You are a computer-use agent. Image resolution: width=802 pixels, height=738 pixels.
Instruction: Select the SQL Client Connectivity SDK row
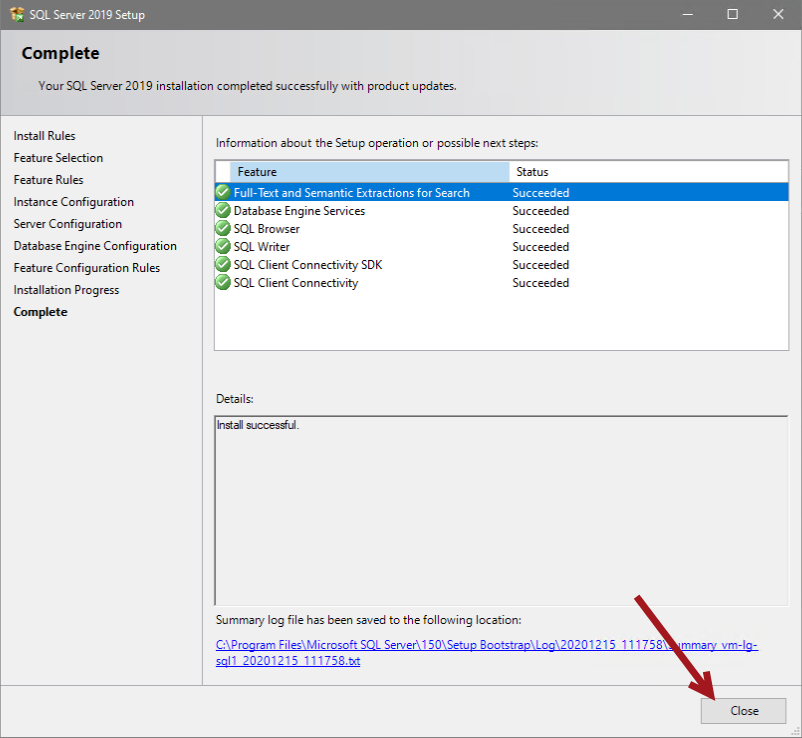pos(501,264)
